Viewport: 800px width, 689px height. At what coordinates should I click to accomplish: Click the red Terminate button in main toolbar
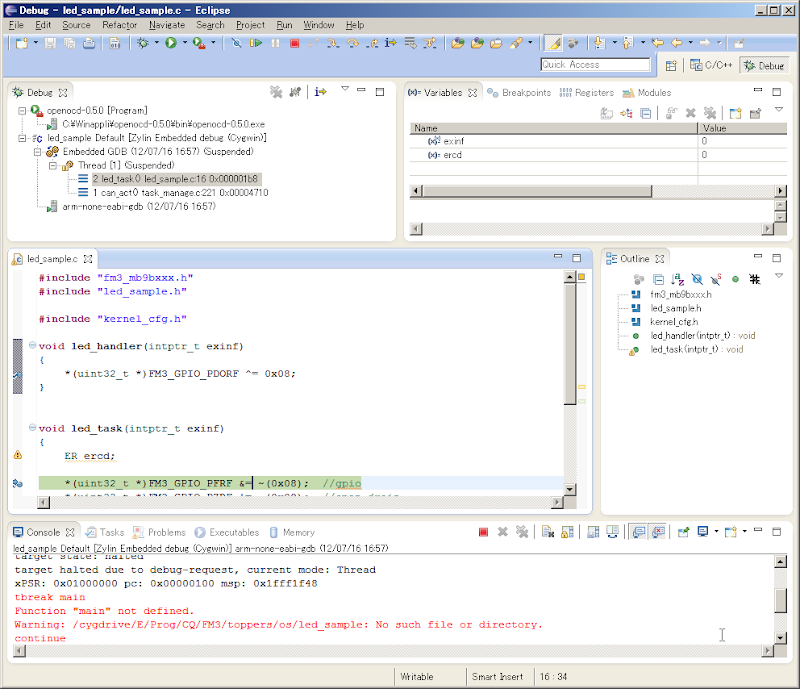pos(294,43)
